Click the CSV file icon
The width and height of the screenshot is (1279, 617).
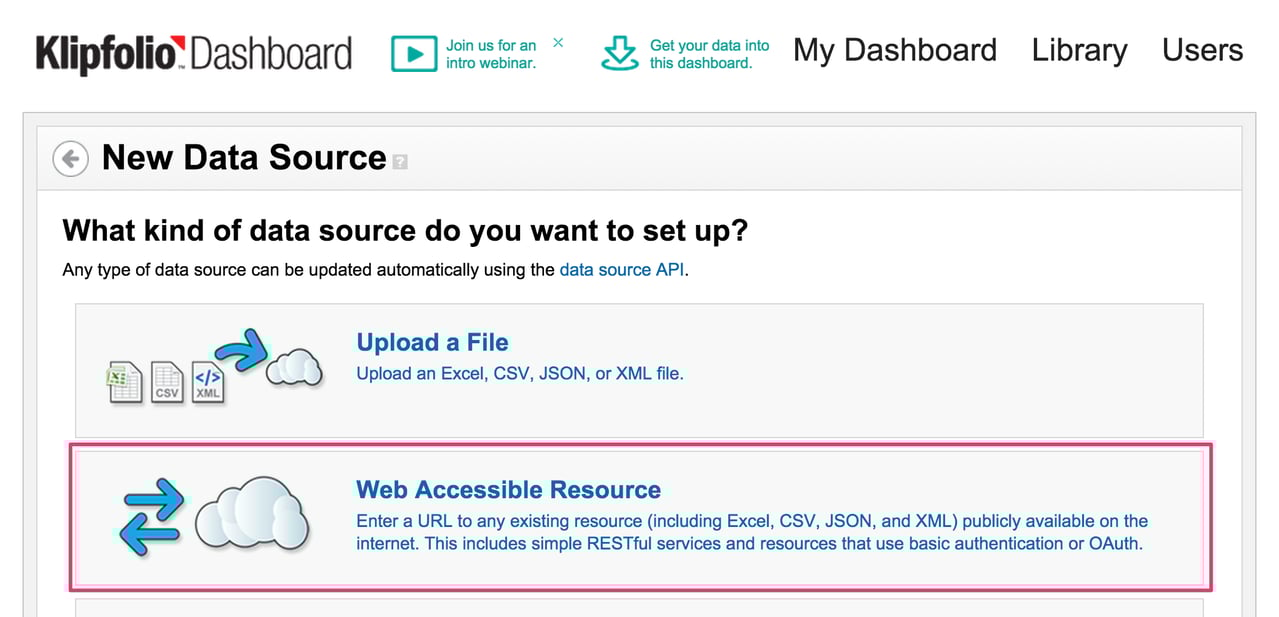click(167, 382)
